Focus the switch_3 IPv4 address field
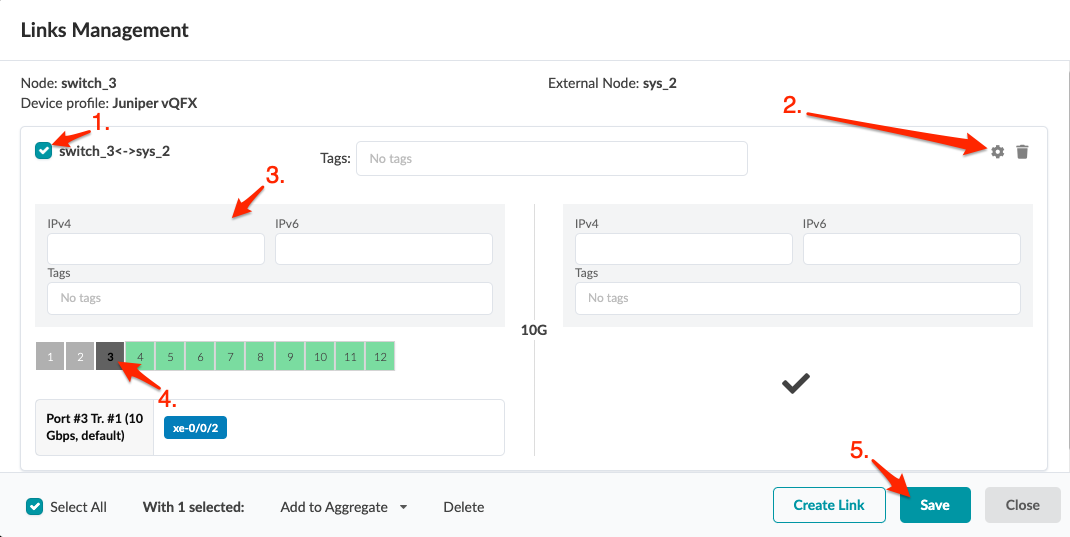1070x537 pixels. [x=156, y=249]
